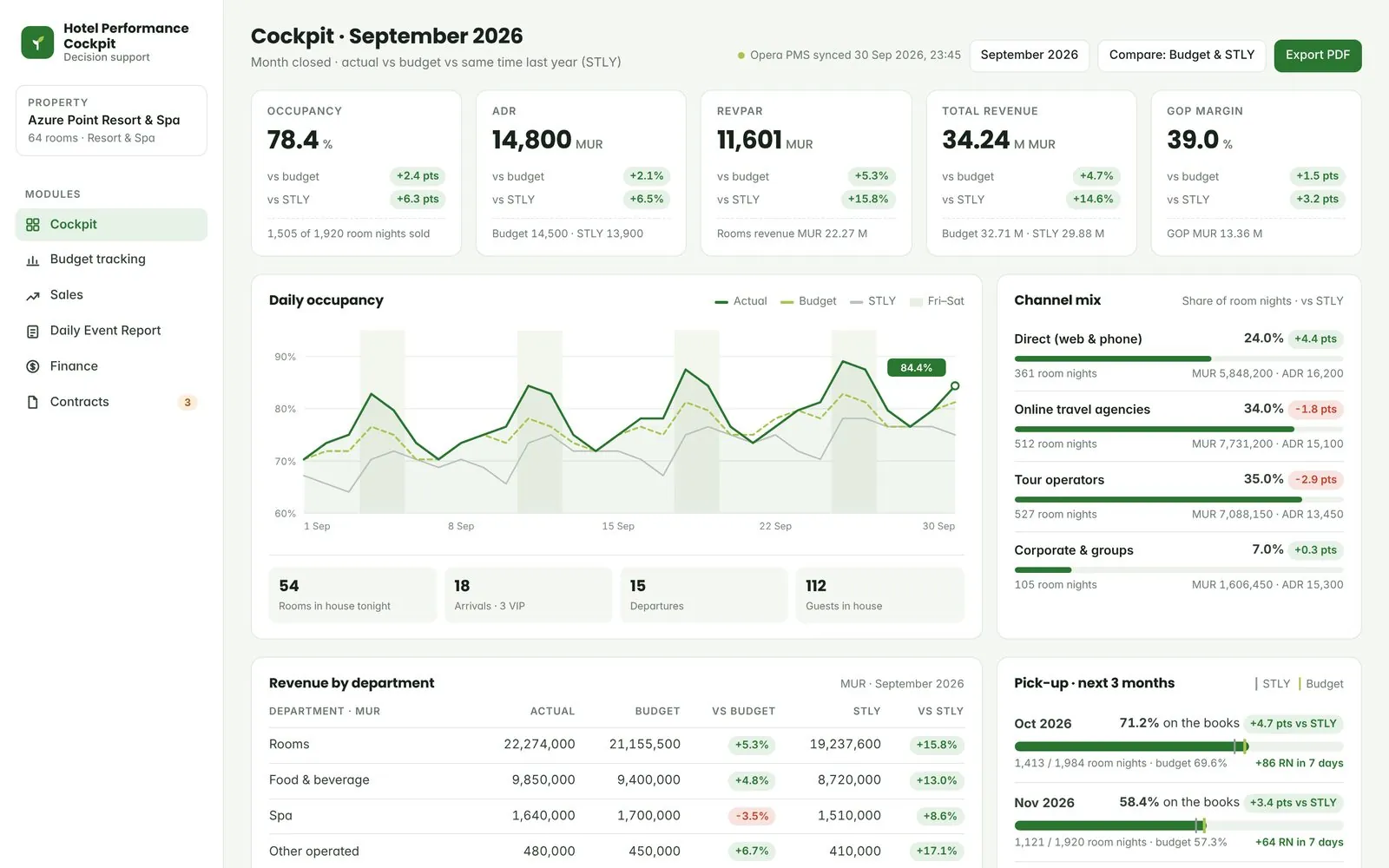Open the Daily Event Report module

tap(111, 331)
